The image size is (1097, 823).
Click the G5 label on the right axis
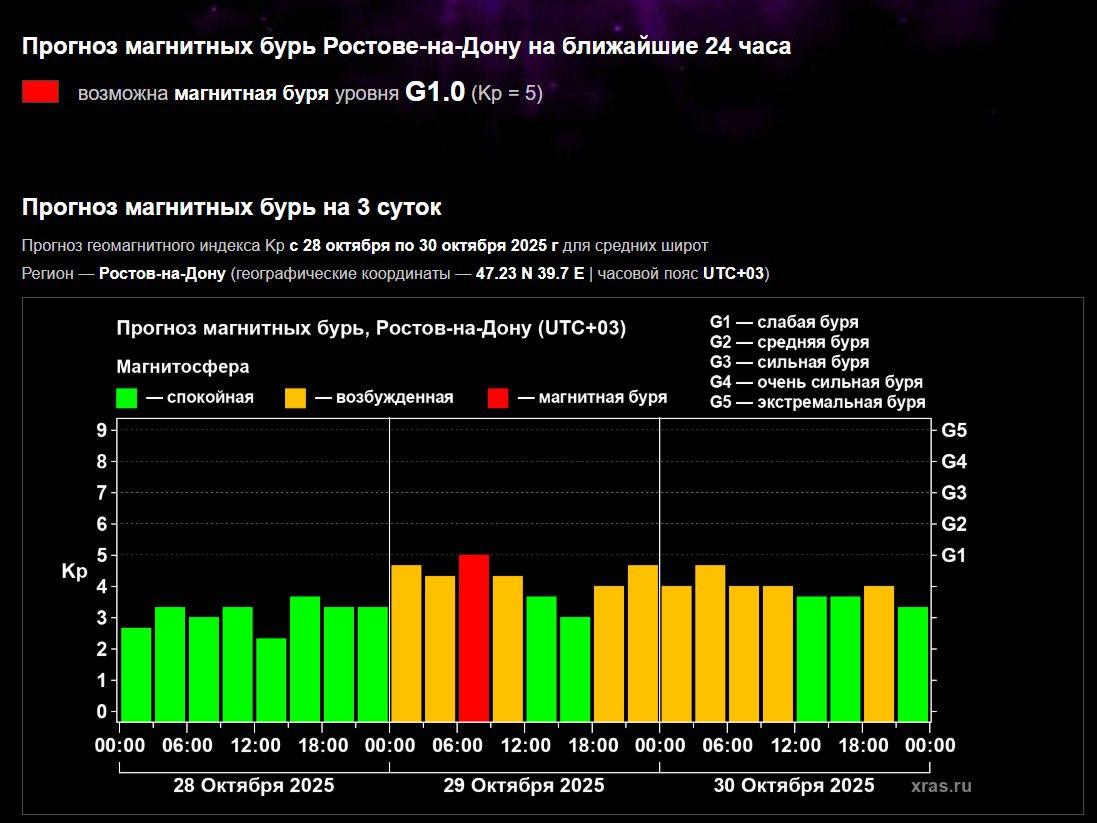tap(954, 430)
